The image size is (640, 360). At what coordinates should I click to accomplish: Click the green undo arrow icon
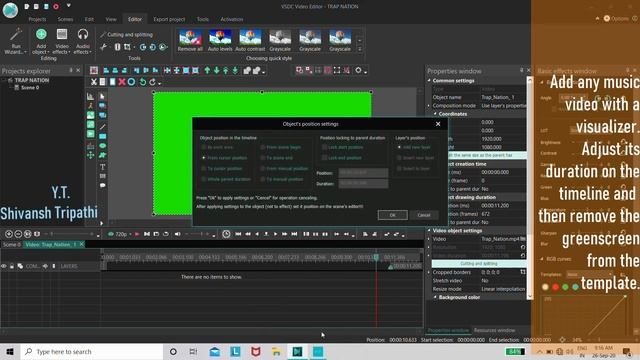[142, 82]
